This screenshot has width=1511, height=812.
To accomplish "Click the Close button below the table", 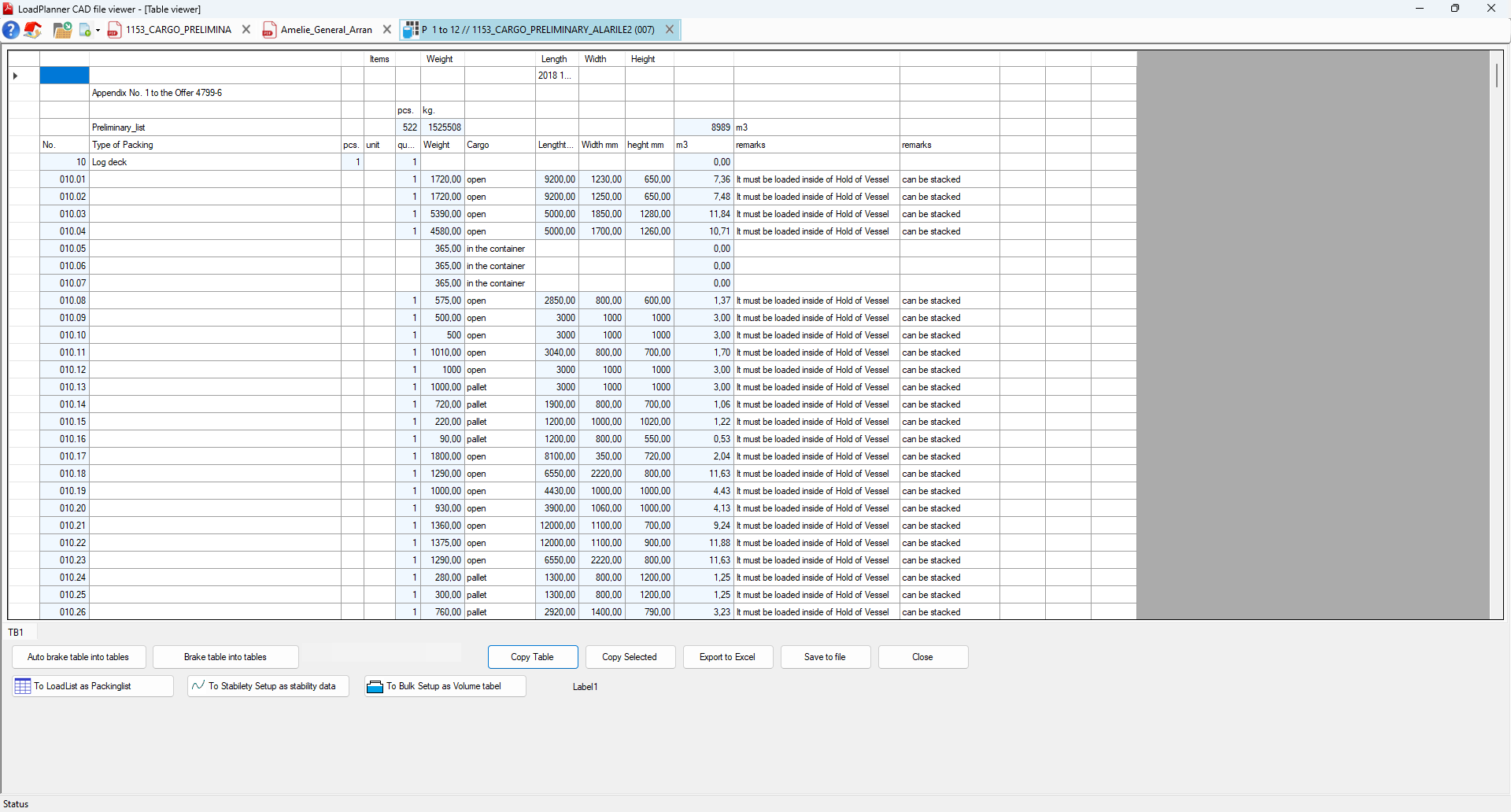I will point(923,657).
